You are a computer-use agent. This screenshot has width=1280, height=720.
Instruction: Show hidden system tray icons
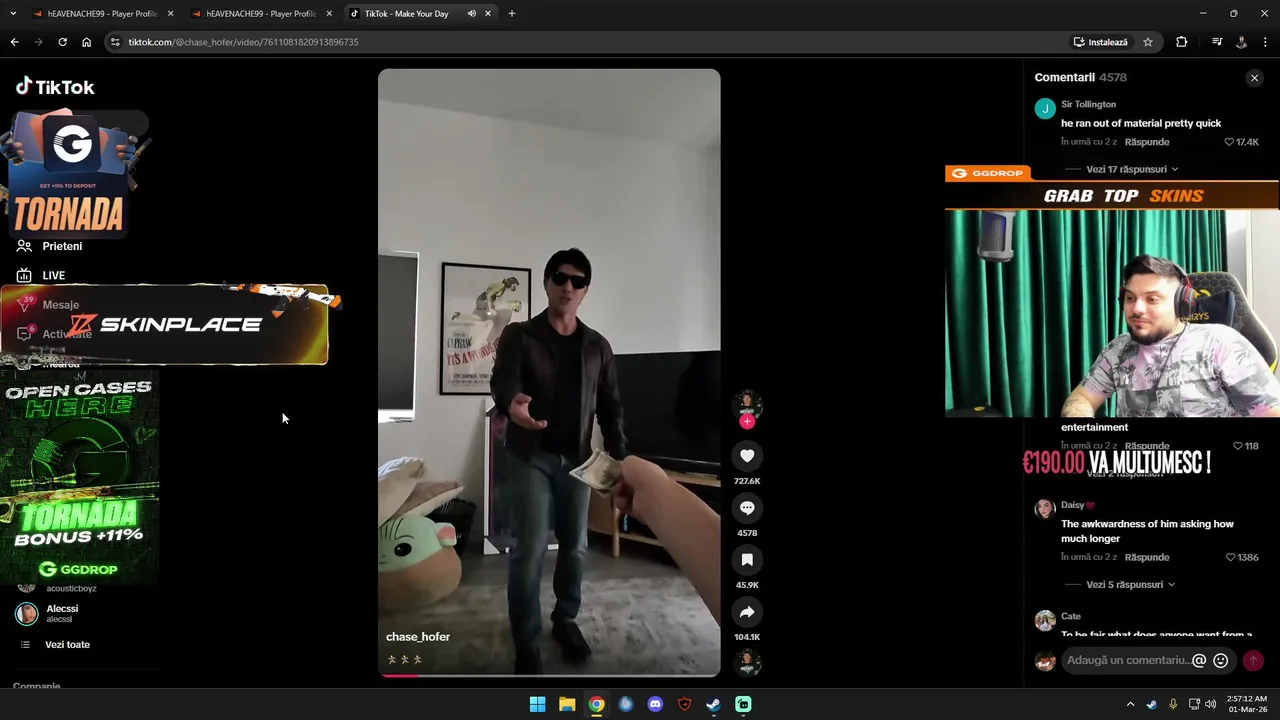click(x=1131, y=704)
